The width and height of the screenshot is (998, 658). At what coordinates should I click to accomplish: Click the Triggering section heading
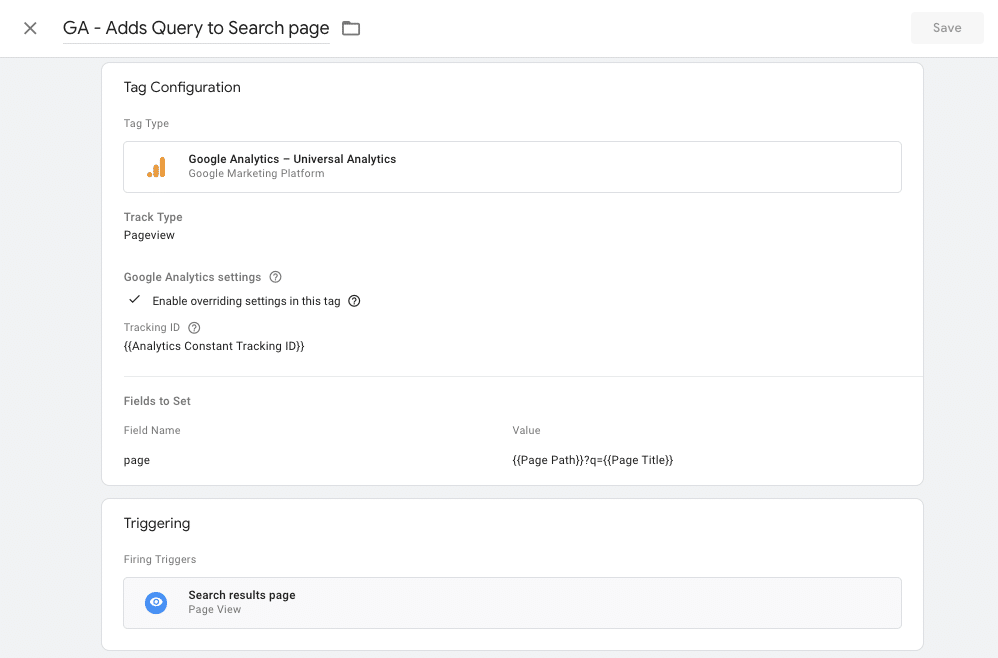(x=157, y=523)
